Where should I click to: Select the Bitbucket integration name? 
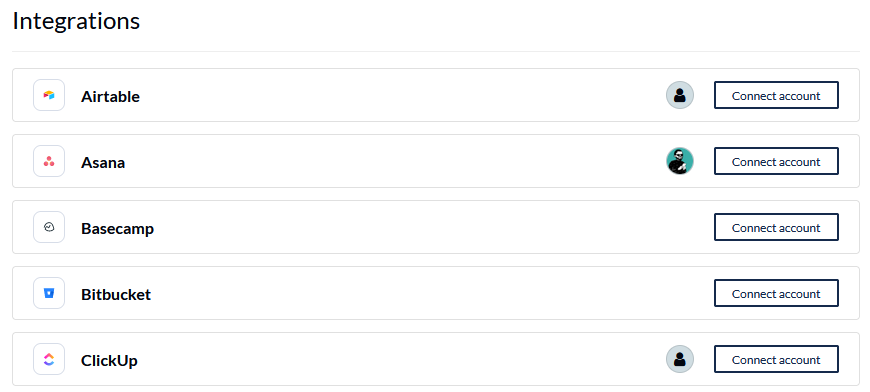point(116,294)
